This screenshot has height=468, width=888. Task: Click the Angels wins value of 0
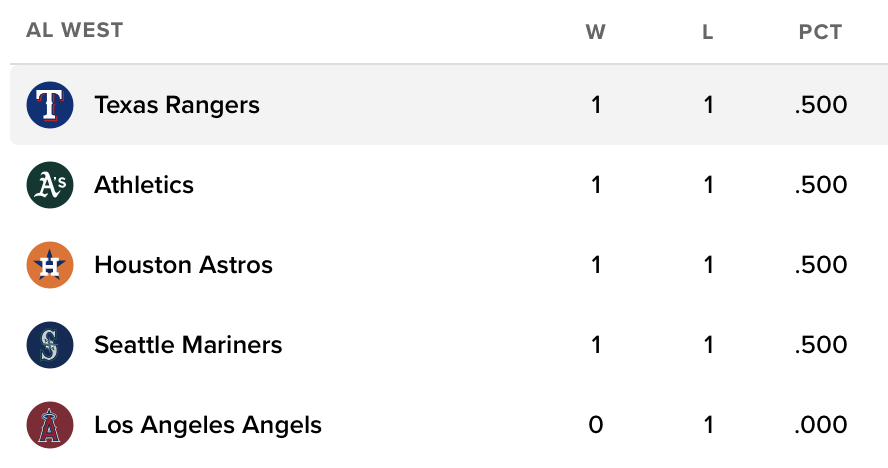tap(596, 425)
